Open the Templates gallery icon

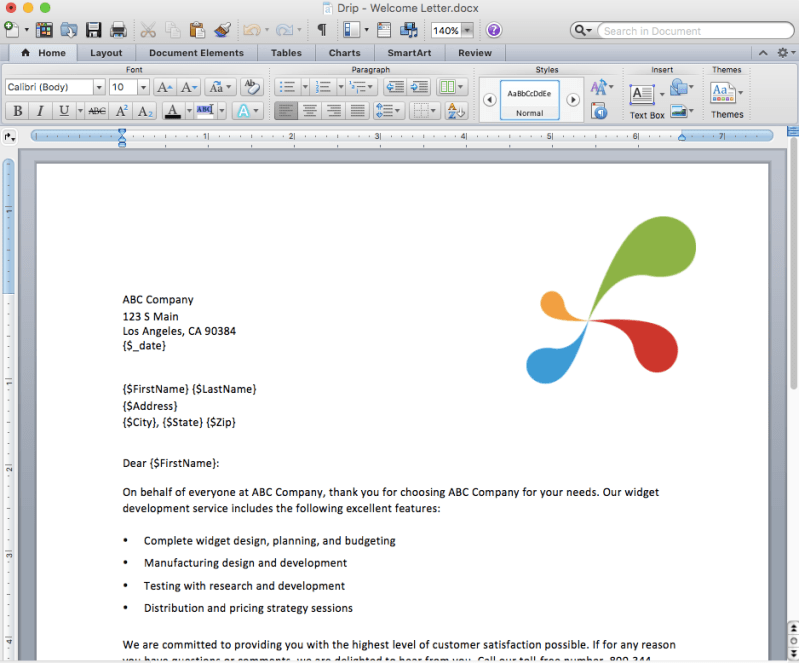pos(44,30)
